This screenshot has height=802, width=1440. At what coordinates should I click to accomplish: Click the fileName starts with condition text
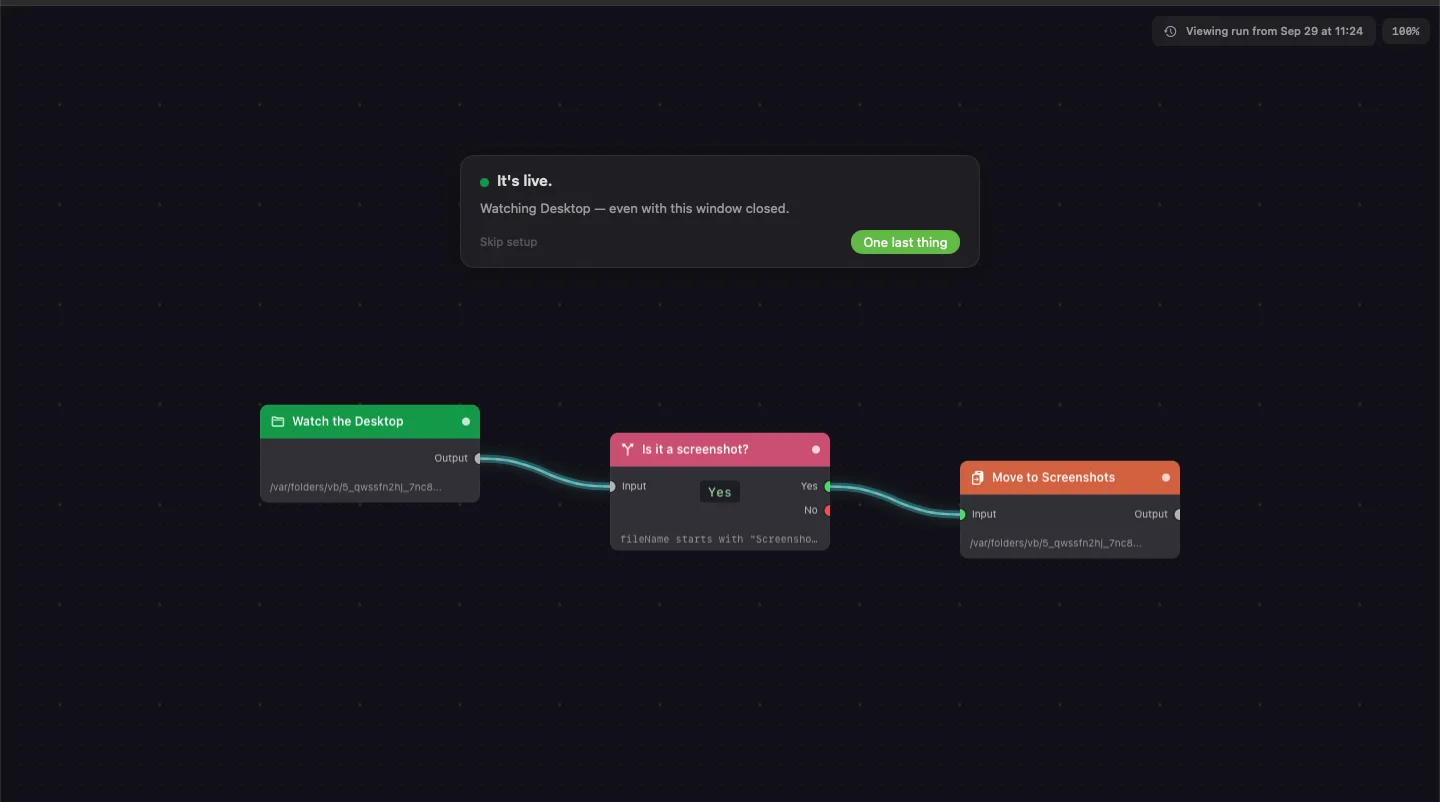click(x=719, y=540)
